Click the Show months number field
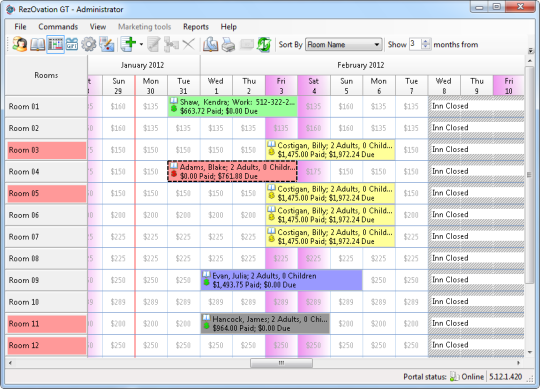 point(415,44)
